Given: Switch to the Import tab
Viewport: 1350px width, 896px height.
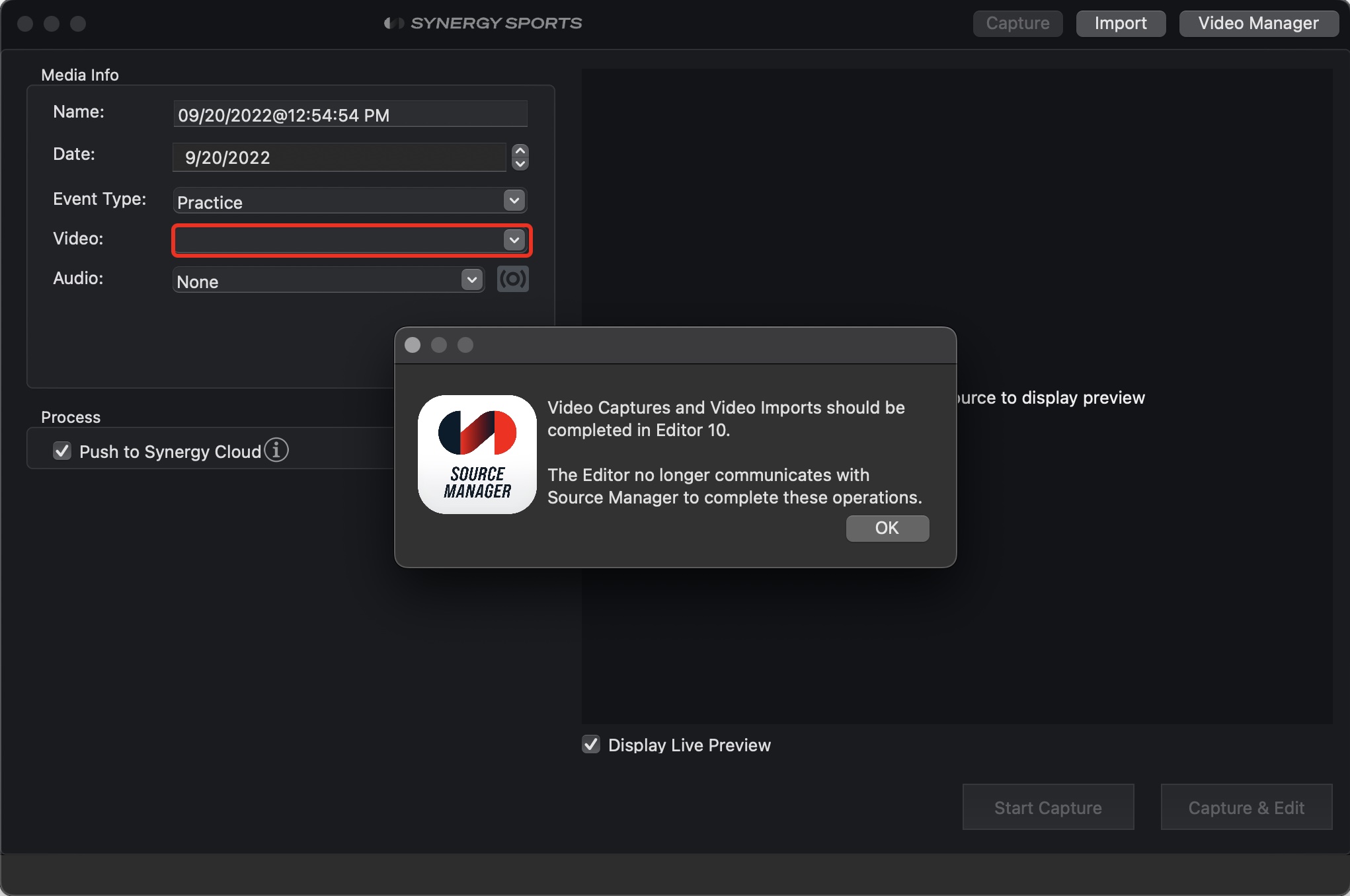Looking at the screenshot, I should pyautogui.click(x=1121, y=24).
